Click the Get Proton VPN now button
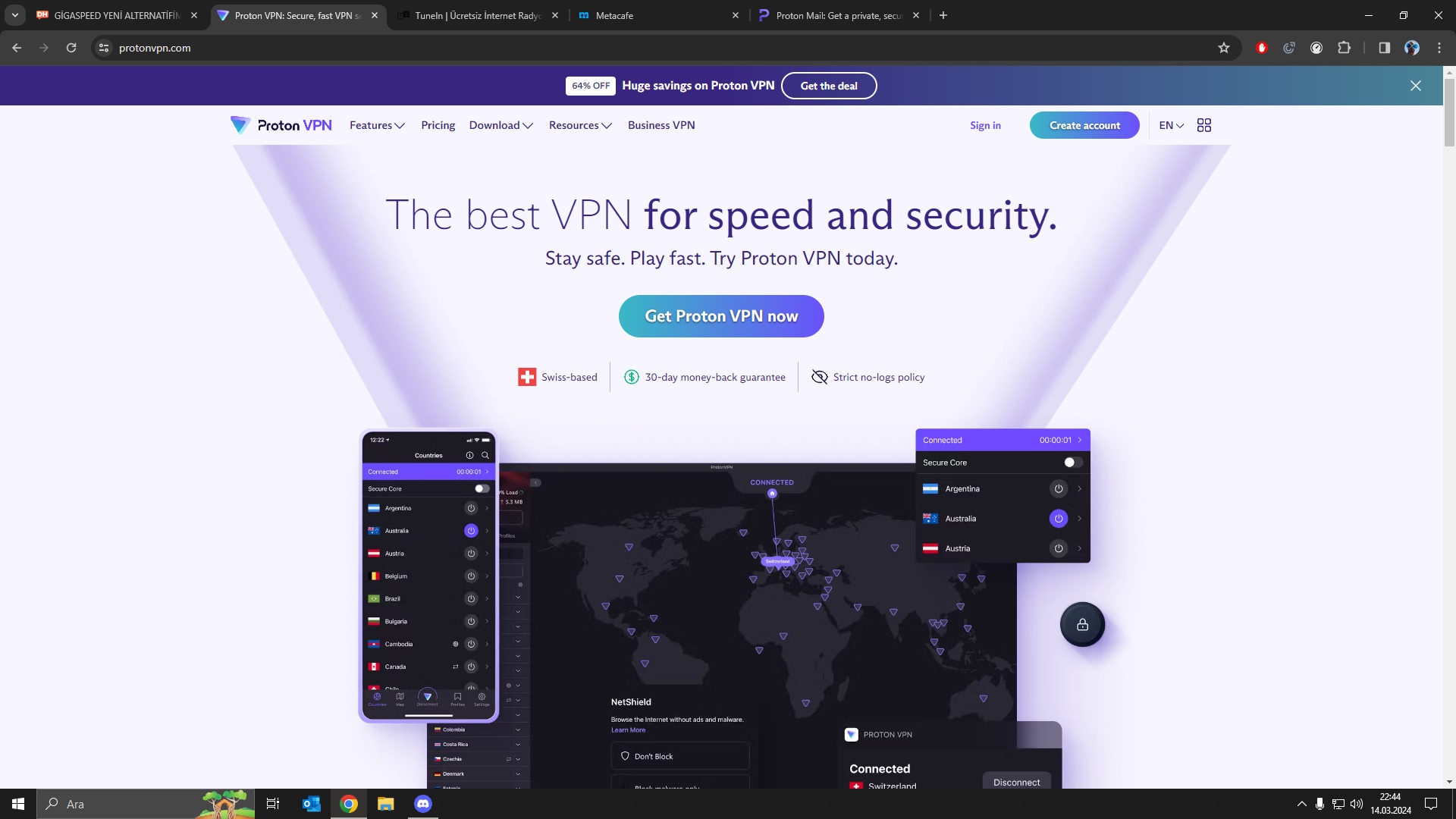 pyautogui.click(x=721, y=316)
